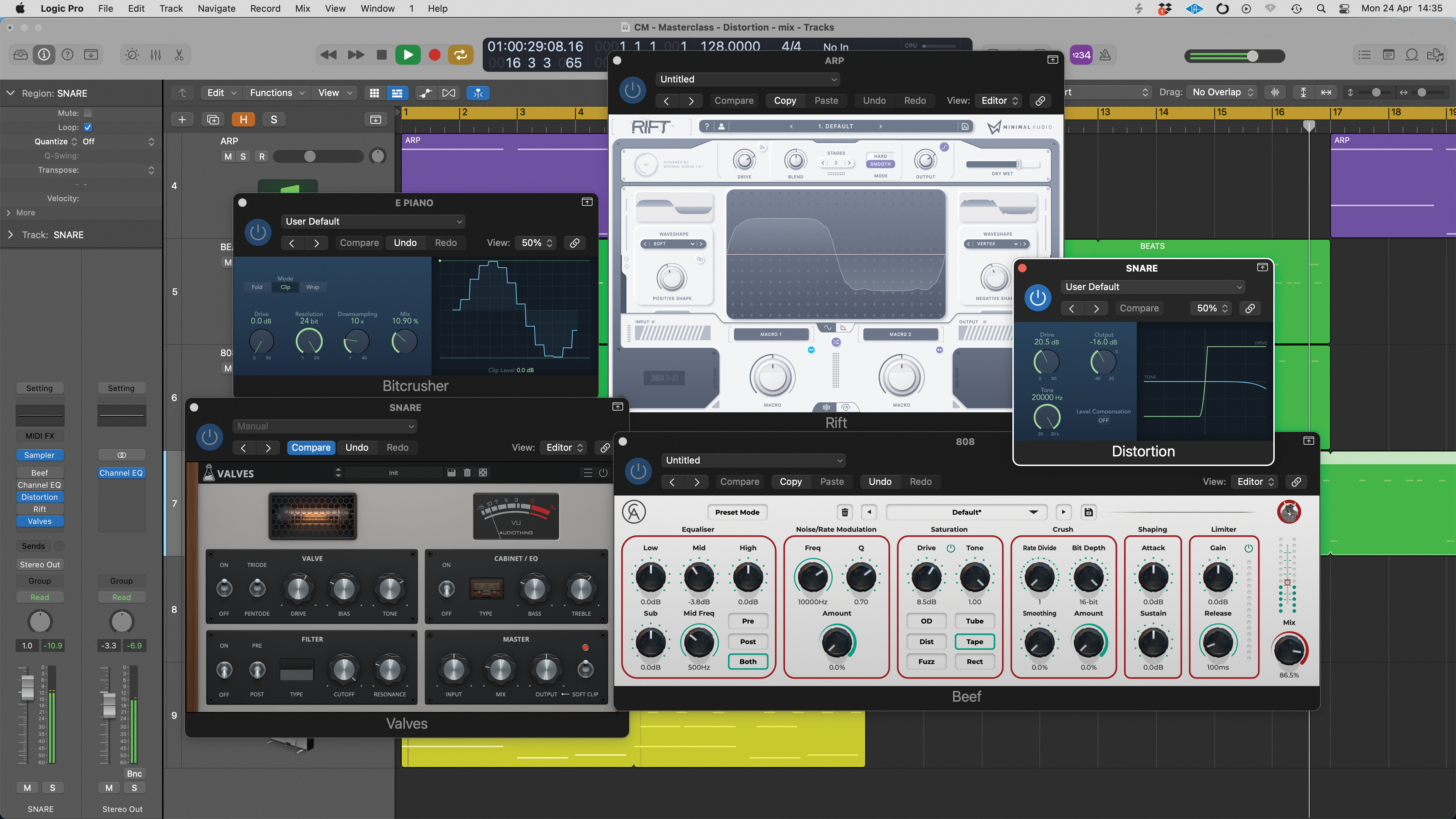The width and height of the screenshot is (1456, 819).
Task: Open the Default* preset dropdown in Beef
Action: pyautogui.click(x=967, y=512)
